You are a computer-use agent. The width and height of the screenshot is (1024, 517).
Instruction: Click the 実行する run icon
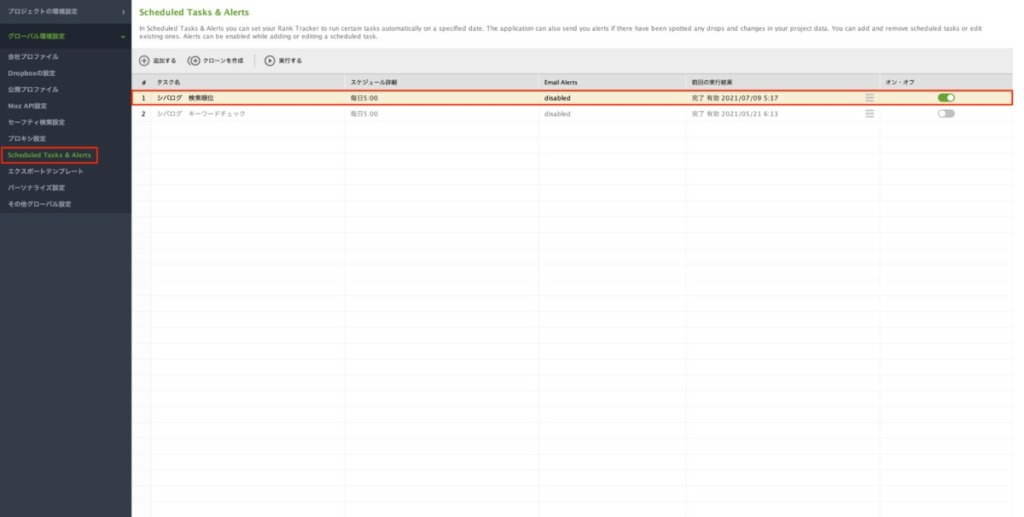[269, 61]
